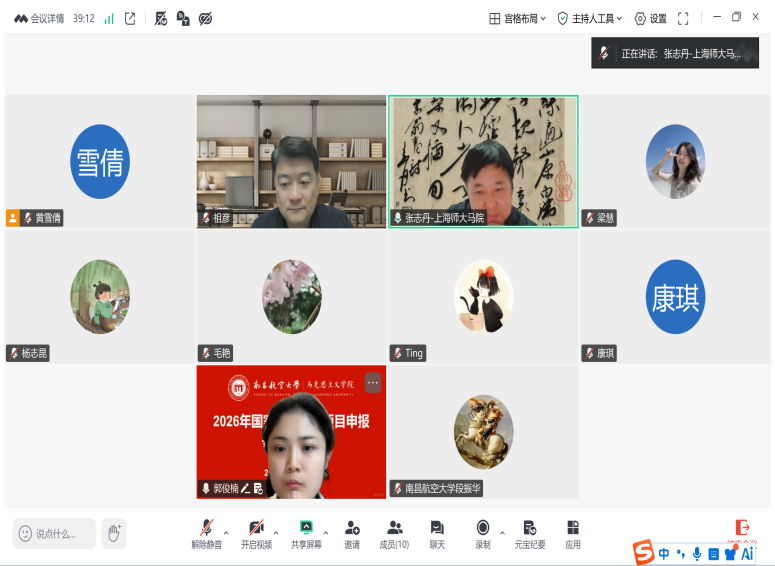Open 设置 settings
This screenshot has height=566, width=775.
click(650, 19)
